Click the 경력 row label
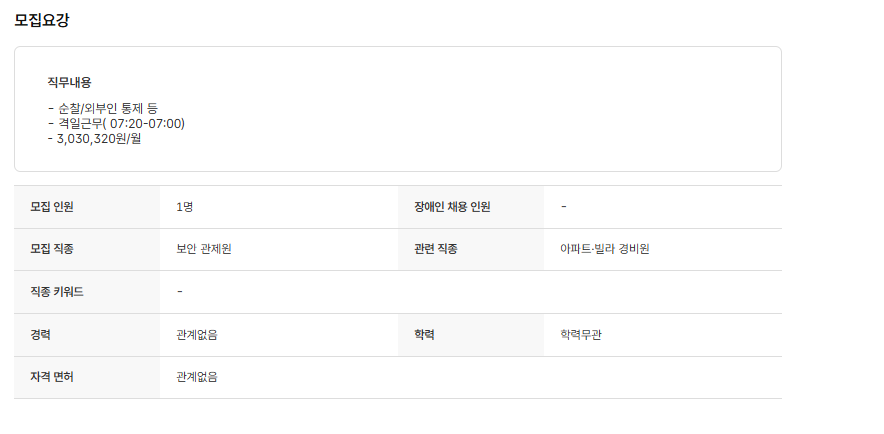Viewport: 884px width, 434px height. (x=40, y=335)
